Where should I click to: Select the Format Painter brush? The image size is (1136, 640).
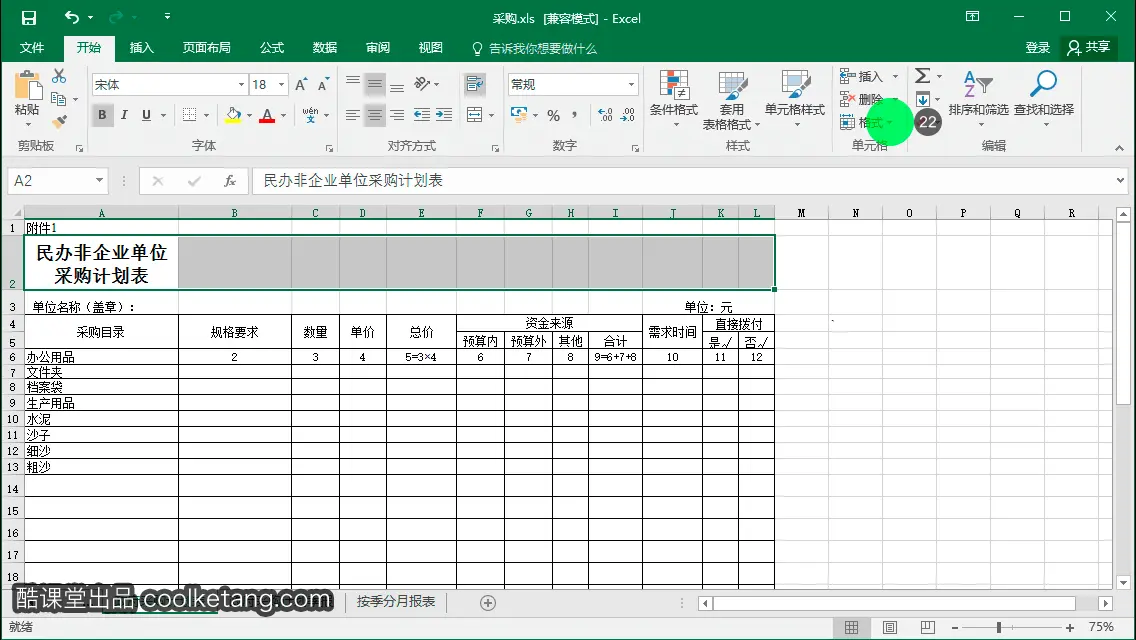point(60,121)
